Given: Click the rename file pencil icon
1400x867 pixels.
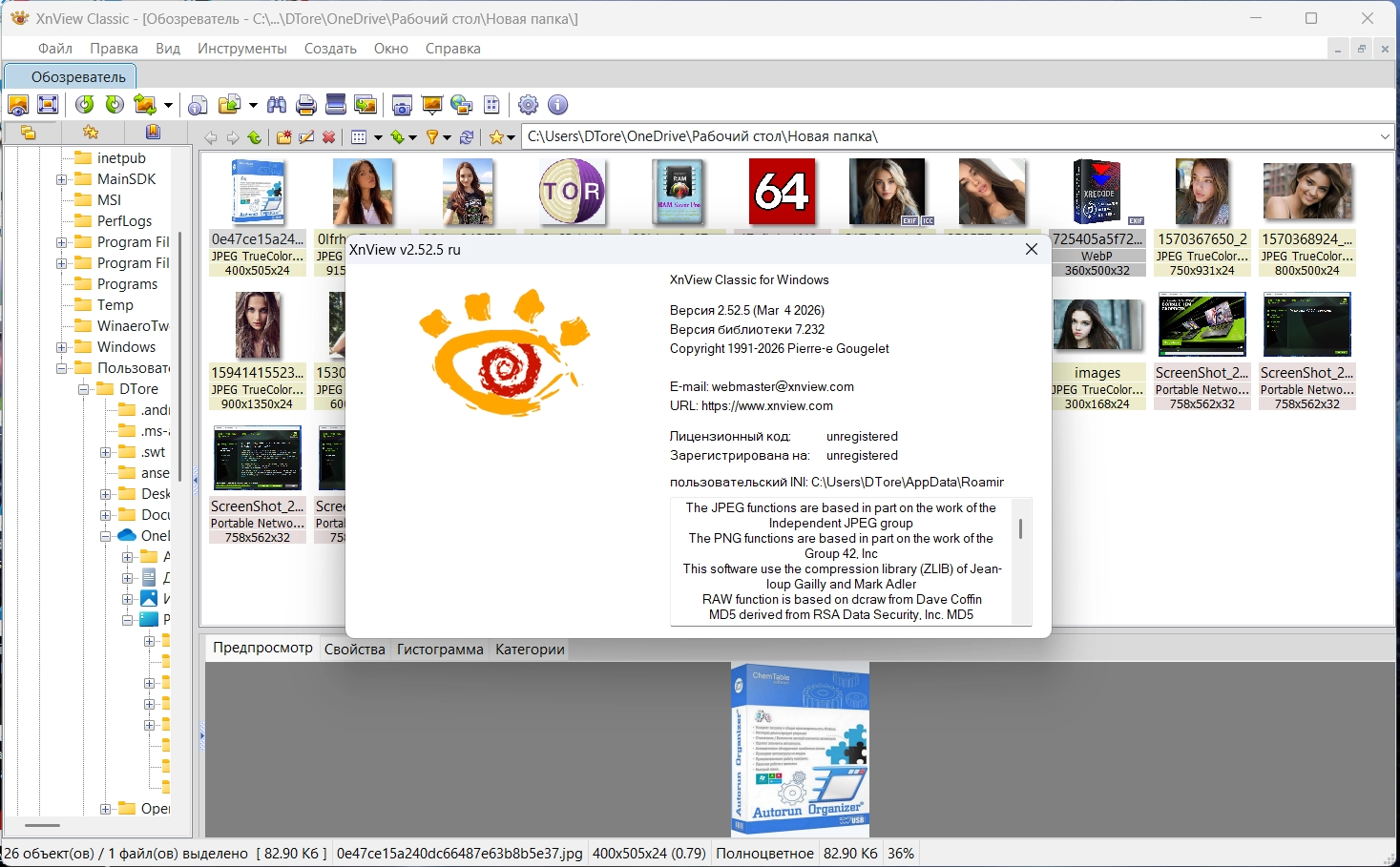Looking at the screenshot, I should pos(306,137).
